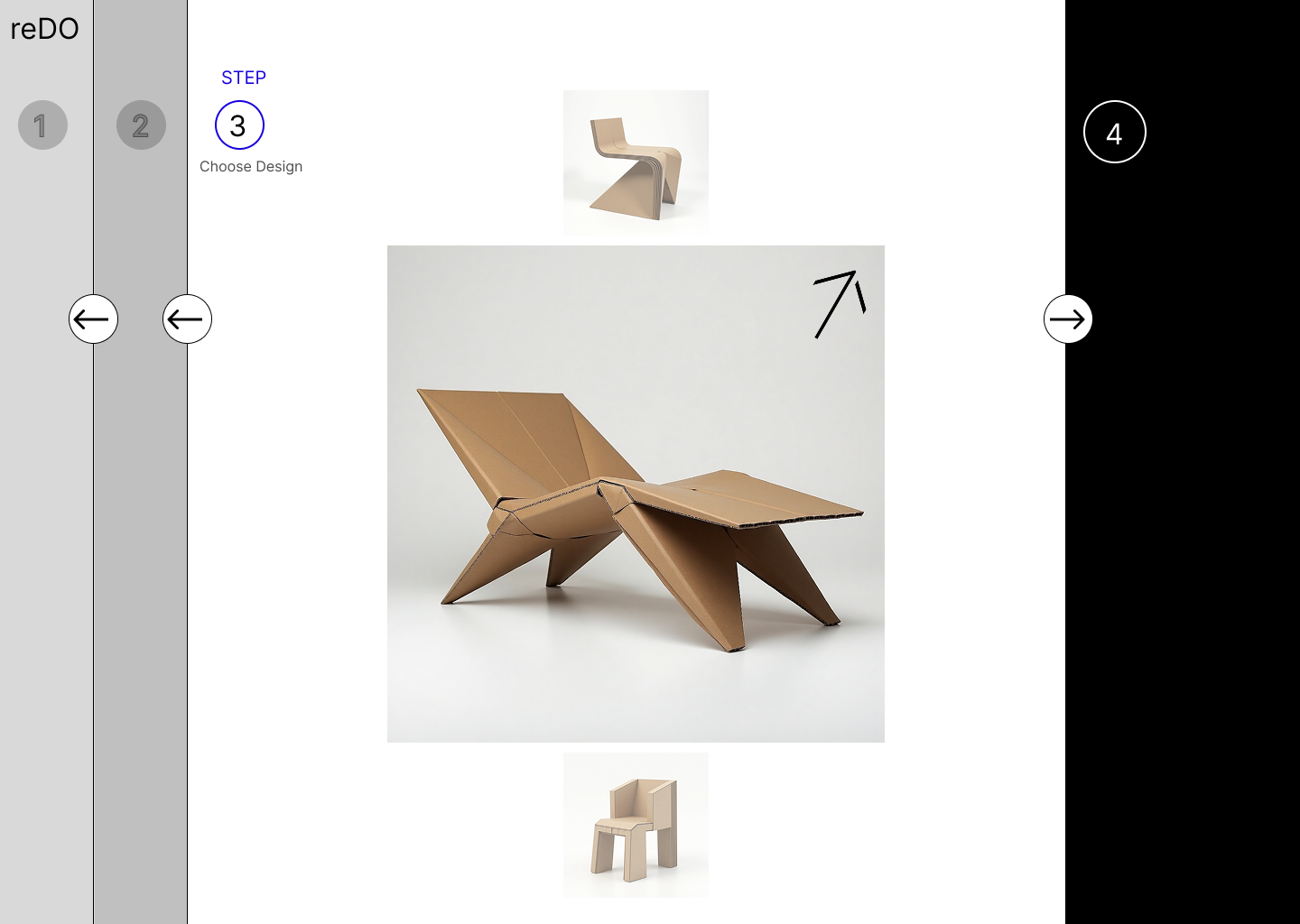Click the Choose Design label
1300x924 pixels.
pos(251,167)
